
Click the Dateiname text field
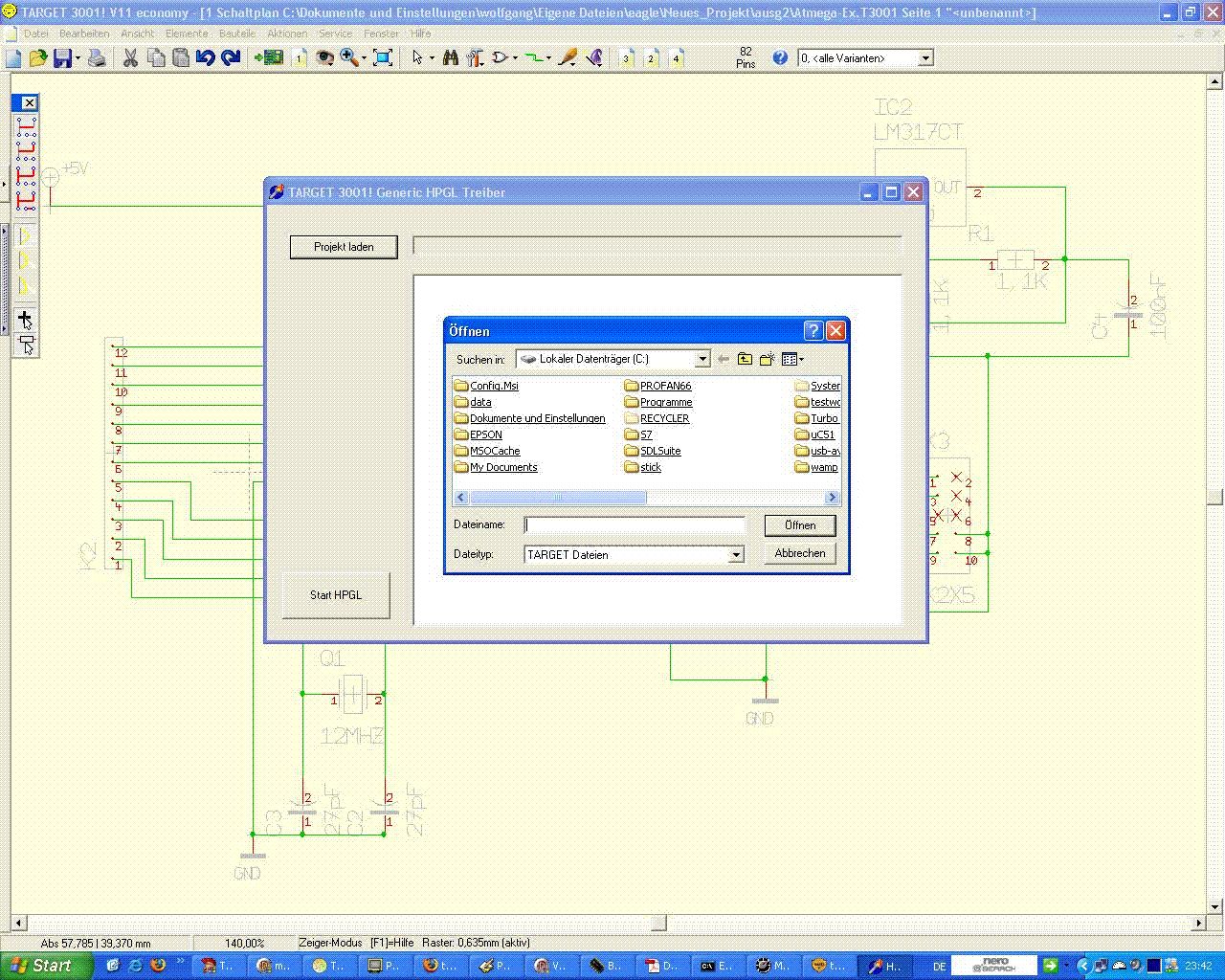[634, 524]
